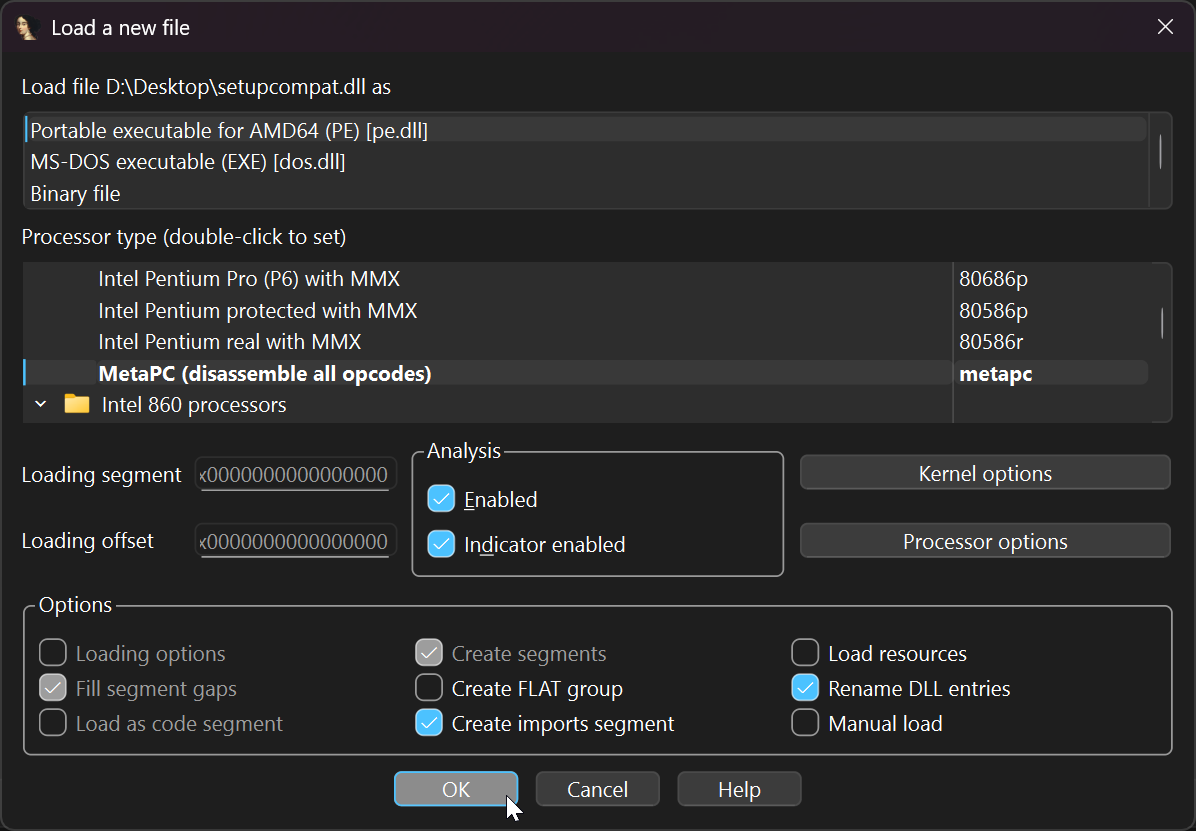
Task: Disable the Enabled analysis checkbox
Action: click(441, 498)
